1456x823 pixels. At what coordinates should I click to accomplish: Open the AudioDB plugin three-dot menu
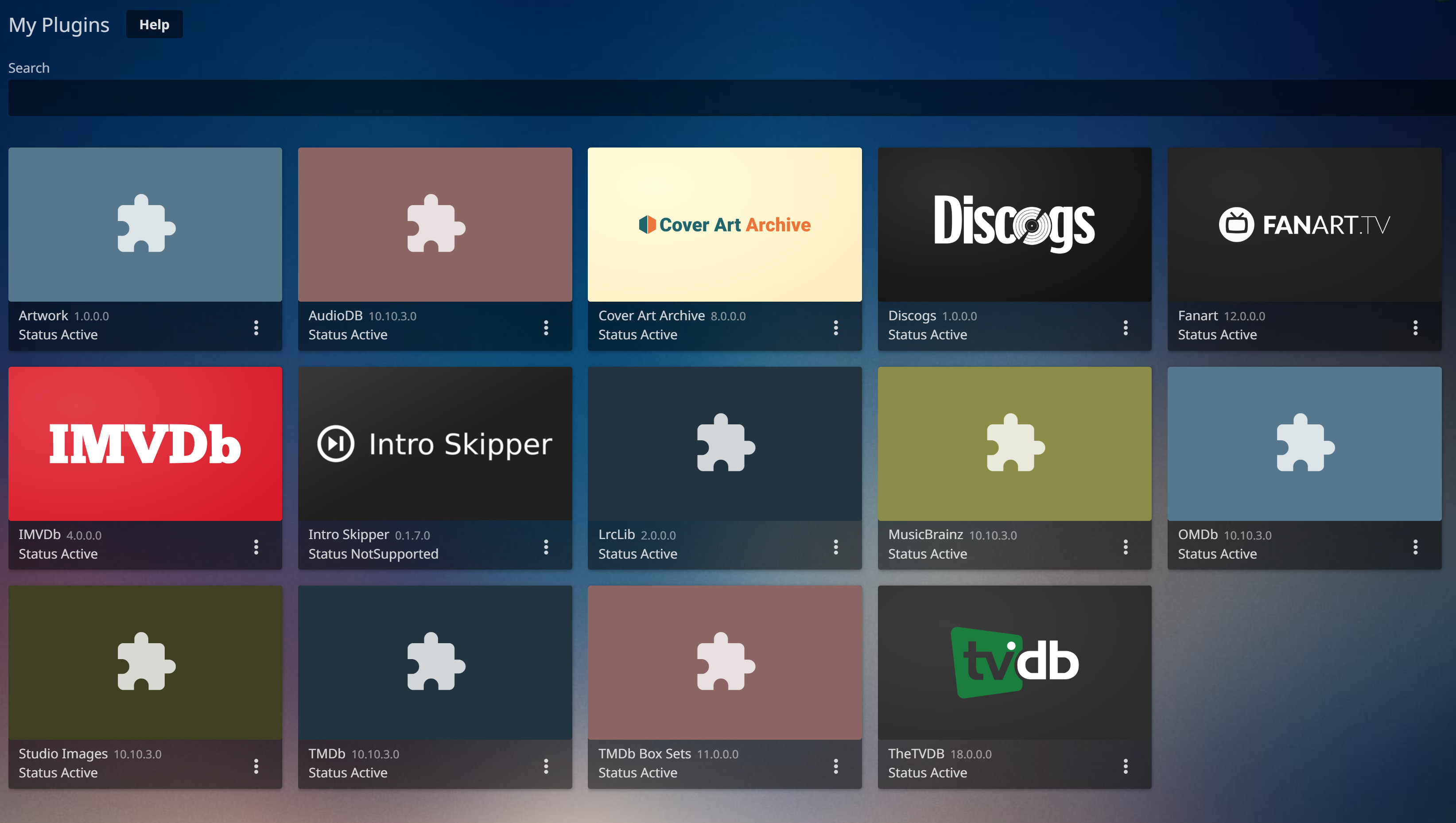click(546, 328)
